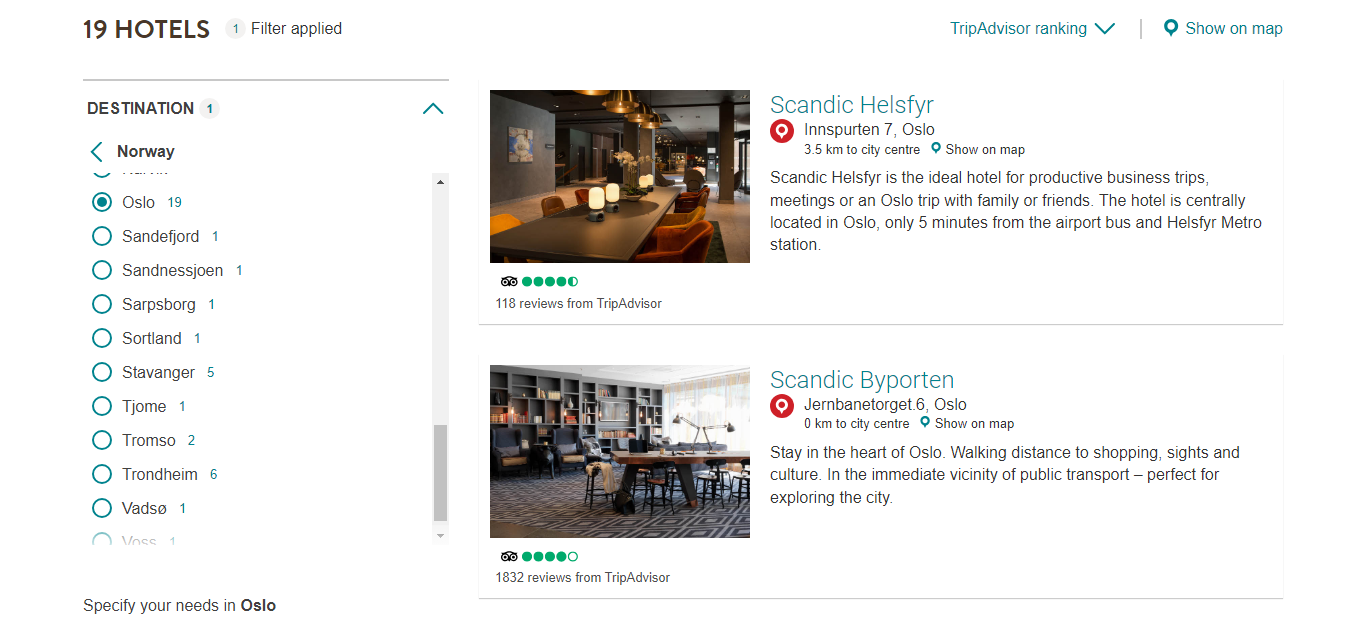
Task: Click the destination list scrollbar thumb
Action: pos(440,473)
